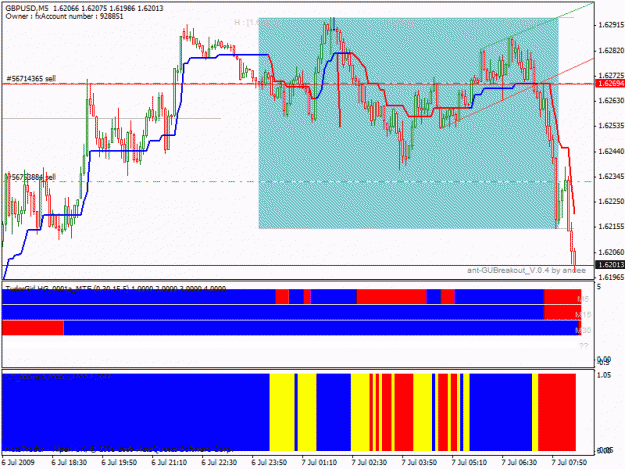Screen dimensions: 625x469
Task: Click the M30 timeframe row label
Action: (x=583, y=330)
